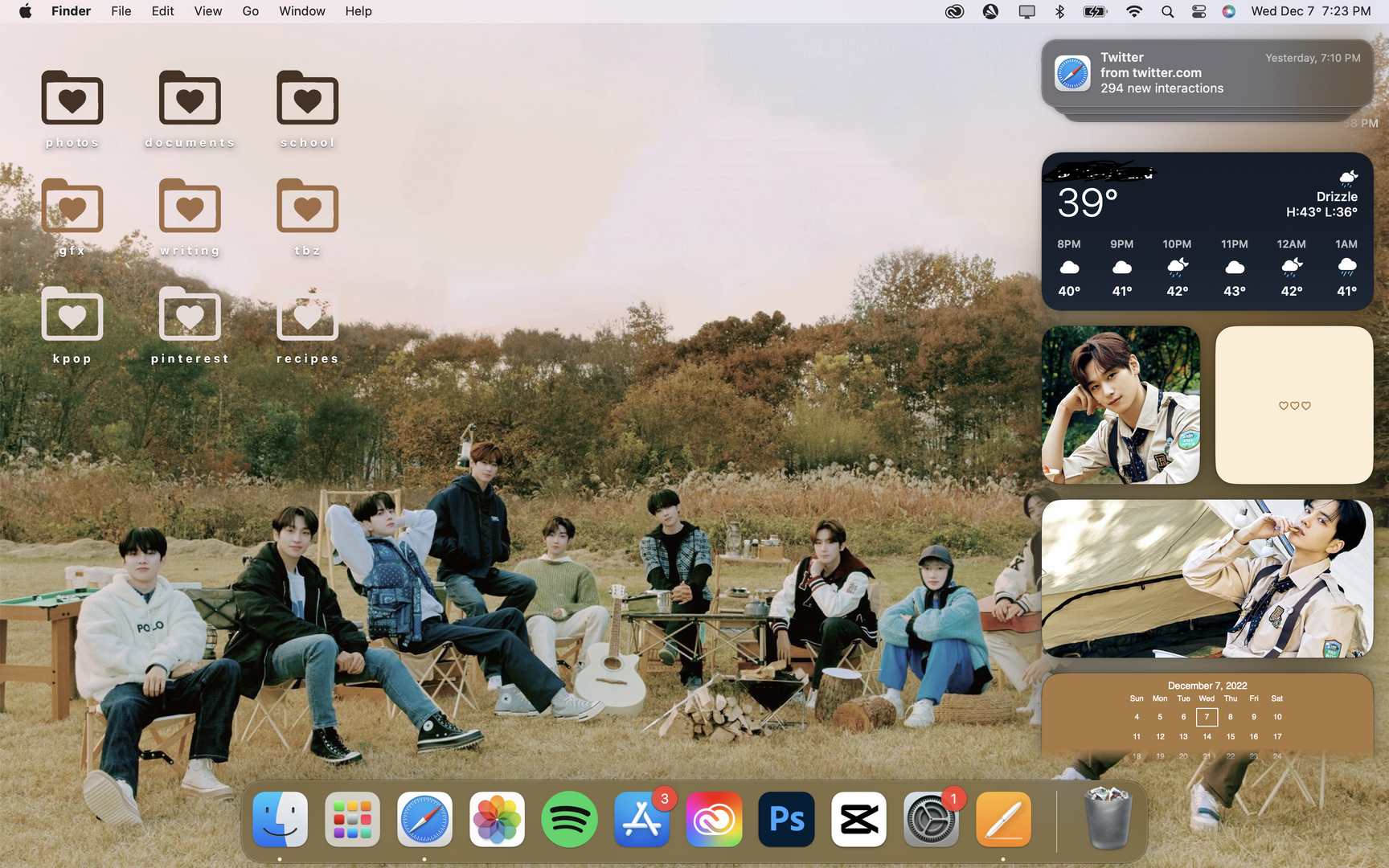Open the File menu

pos(121,11)
